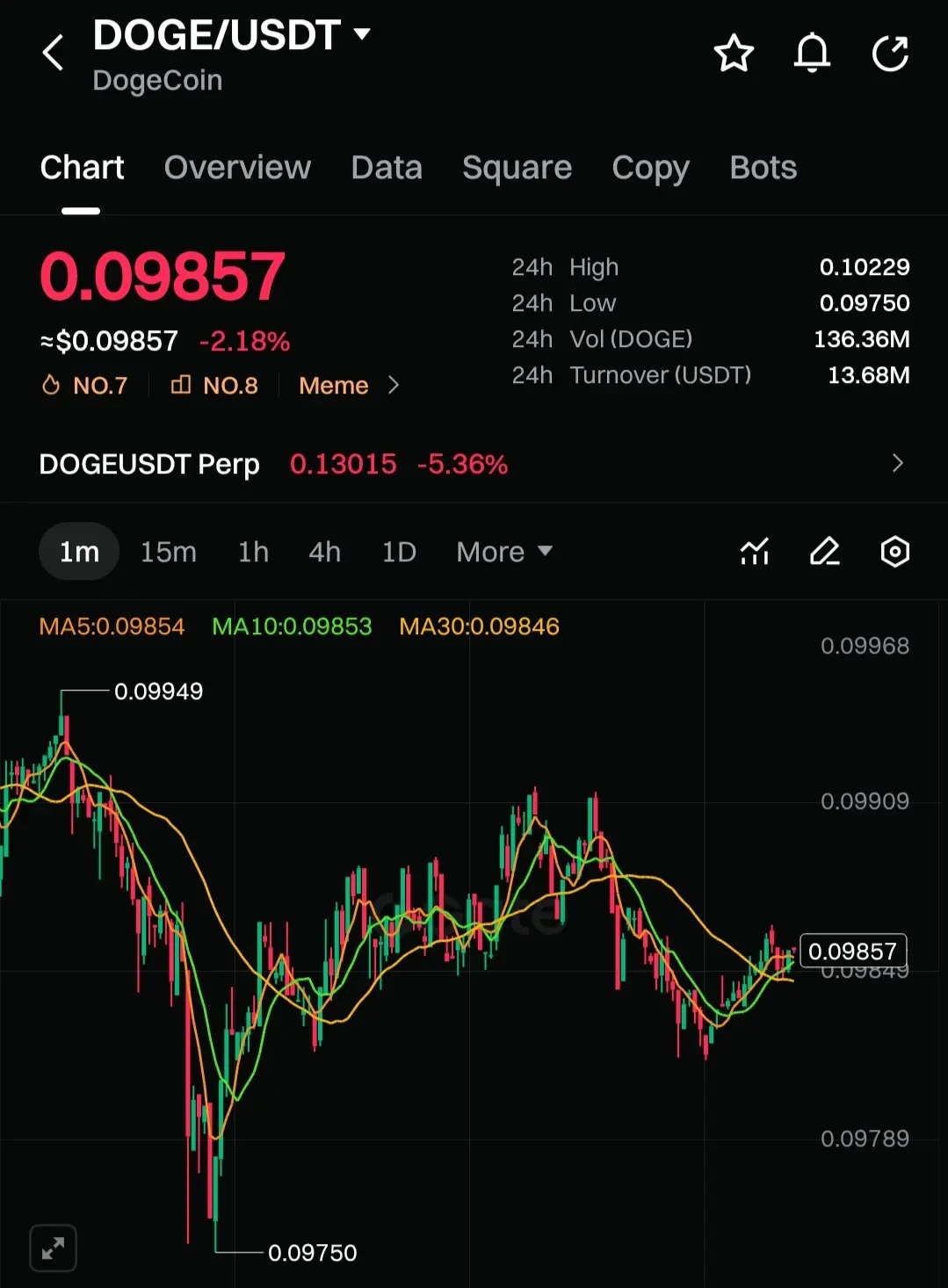Screen dimensions: 948x1288
Task: Expand chart to fullscreen
Action: coord(53,1248)
